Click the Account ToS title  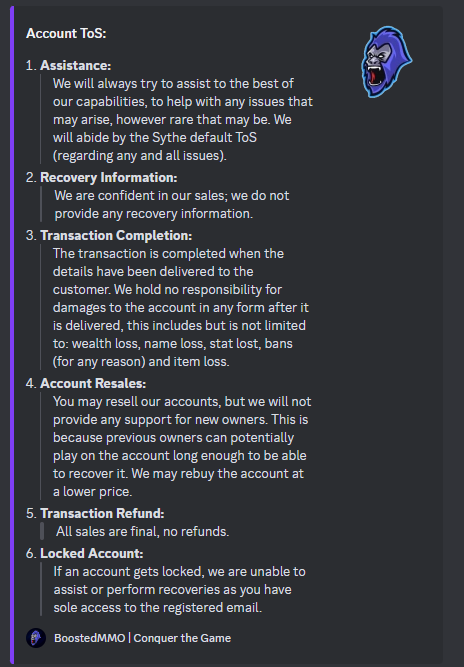66,33
